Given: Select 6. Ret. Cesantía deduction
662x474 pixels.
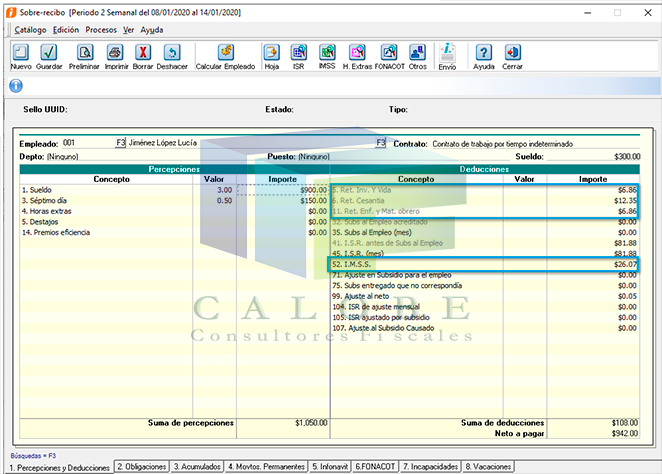Looking at the screenshot, I should click(x=485, y=200).
